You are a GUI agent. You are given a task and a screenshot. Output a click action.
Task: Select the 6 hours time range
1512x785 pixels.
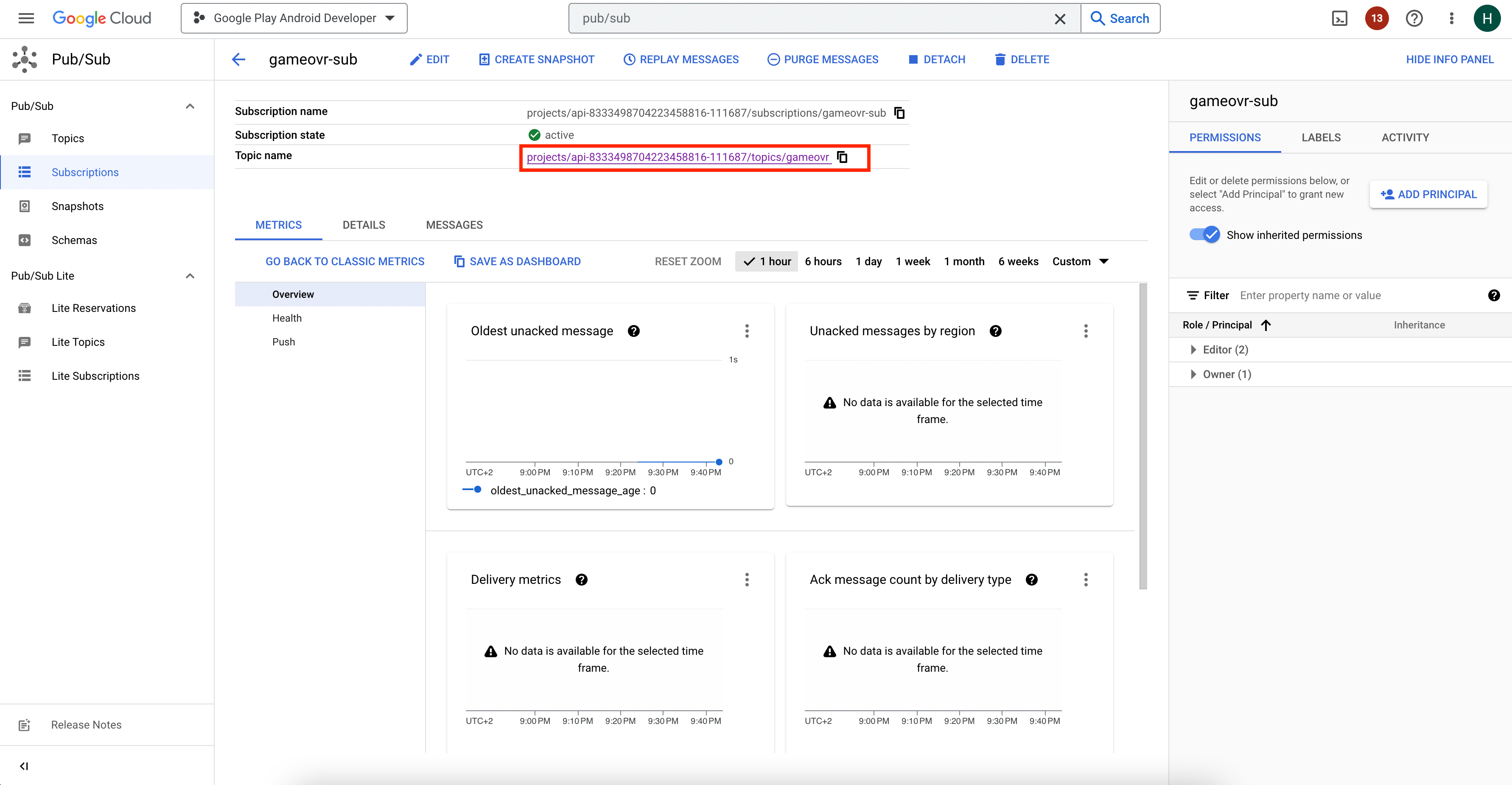823,262
